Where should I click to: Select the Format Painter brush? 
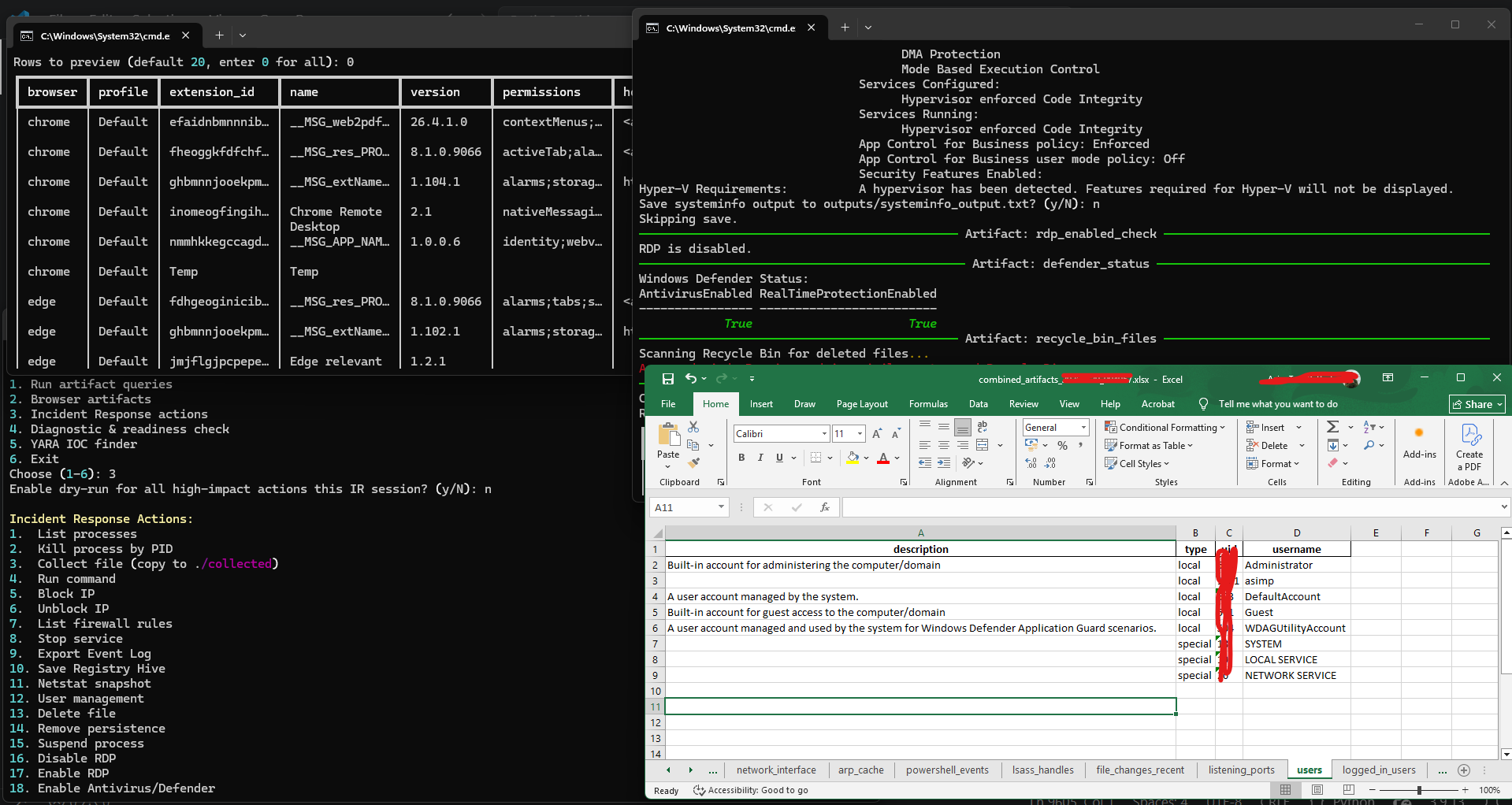[x=693, y=462]
